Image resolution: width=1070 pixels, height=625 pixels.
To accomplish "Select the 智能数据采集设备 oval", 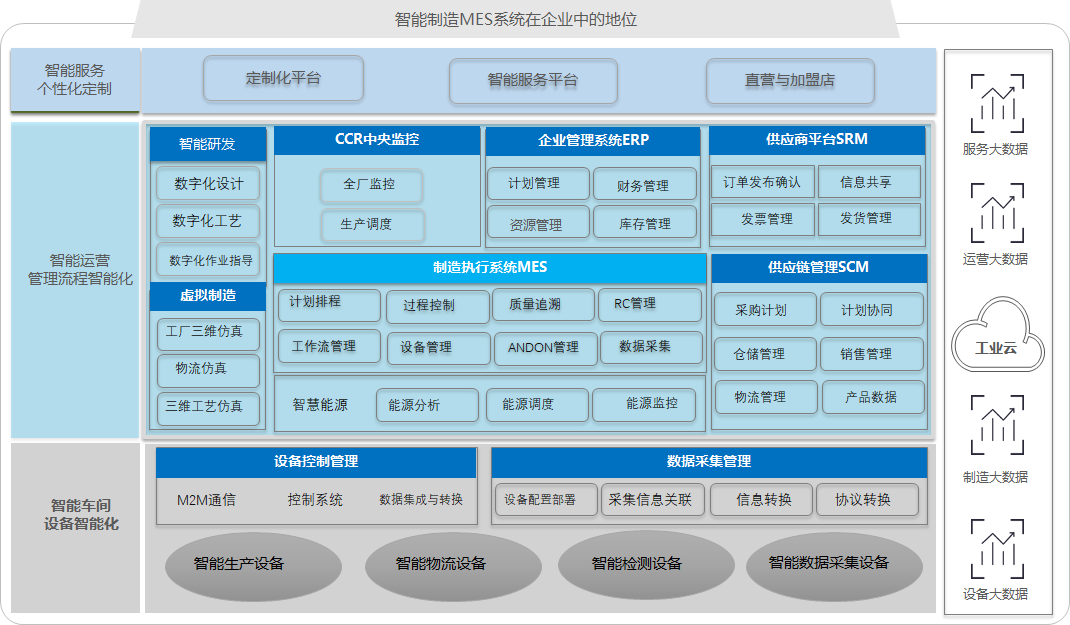I will [x=828, y=563].
